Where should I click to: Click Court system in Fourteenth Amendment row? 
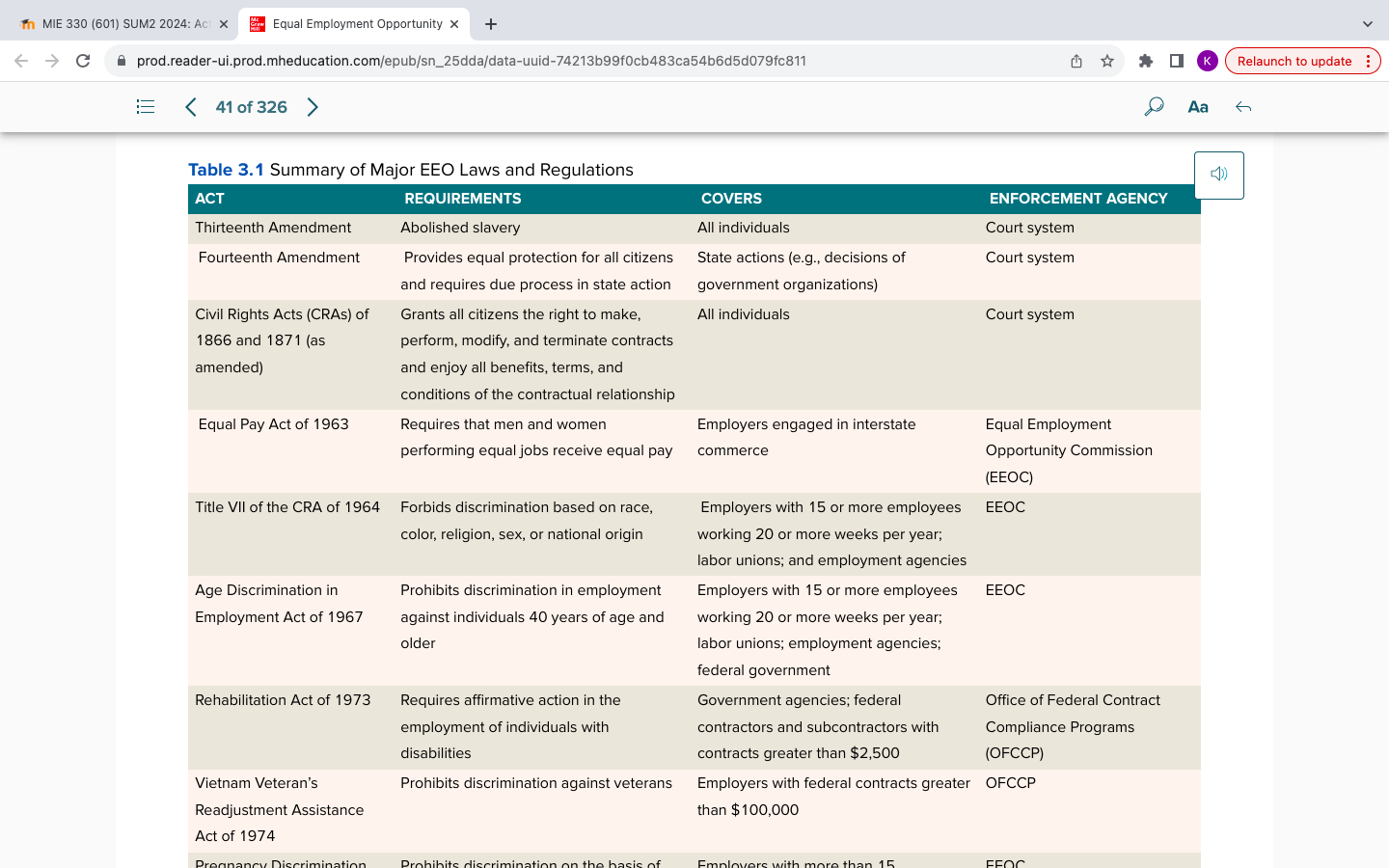coord(1030,258)
